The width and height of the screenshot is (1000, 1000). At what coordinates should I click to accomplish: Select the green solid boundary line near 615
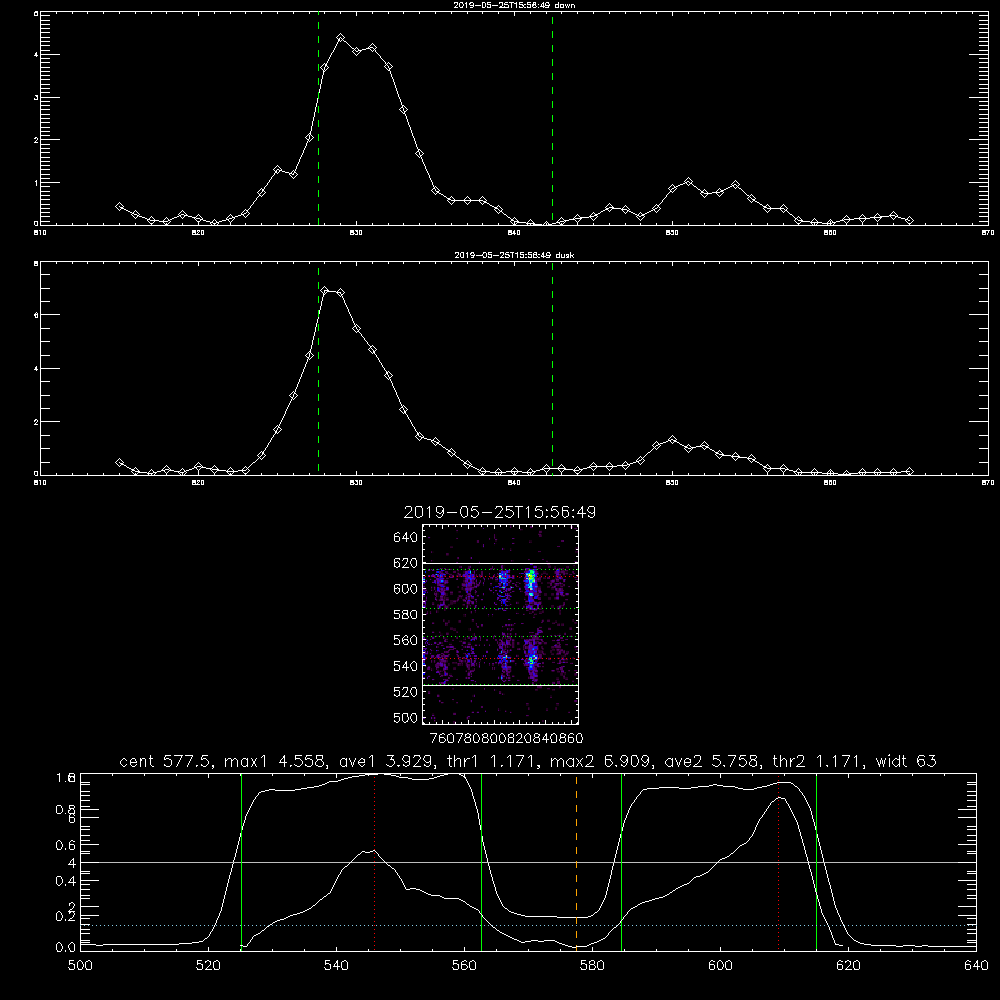click(x=816, y=861)
